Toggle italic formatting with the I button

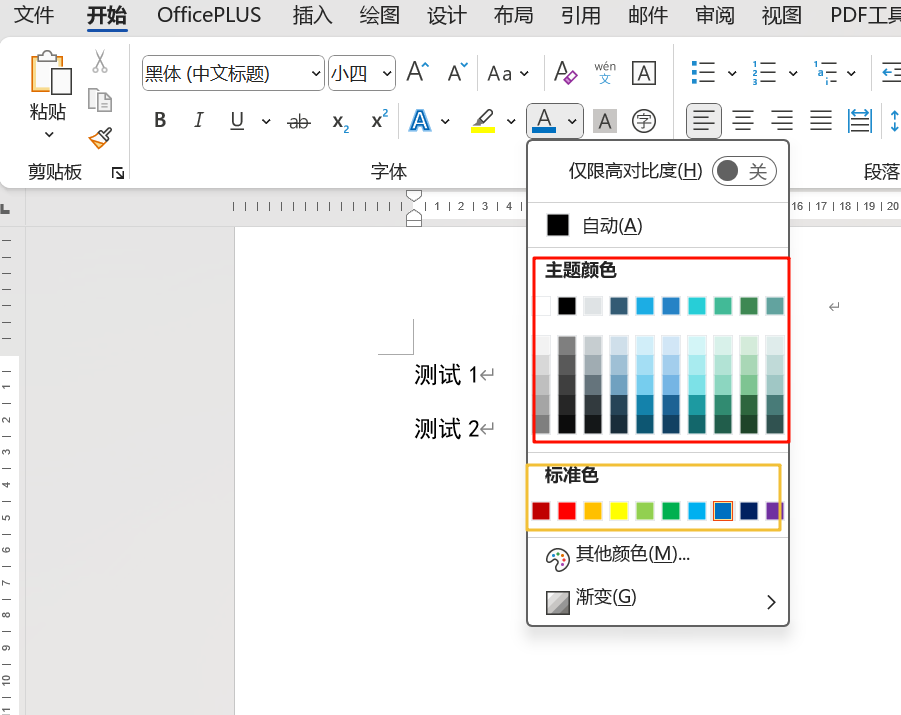pyautogui.click(x=198, y=121)
